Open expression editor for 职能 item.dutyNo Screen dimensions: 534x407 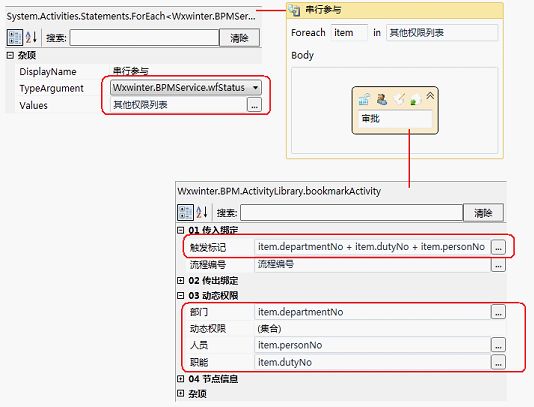tap(498, 362)
